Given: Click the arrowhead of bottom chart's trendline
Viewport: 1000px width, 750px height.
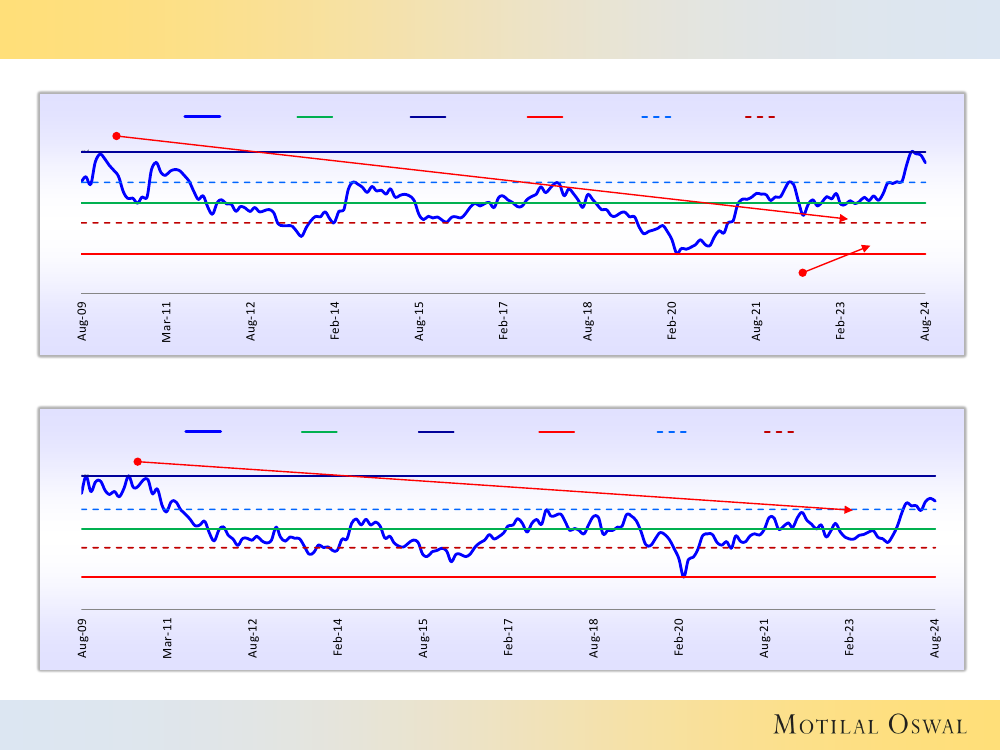Looking at the screenshot, I should (849, 510).
